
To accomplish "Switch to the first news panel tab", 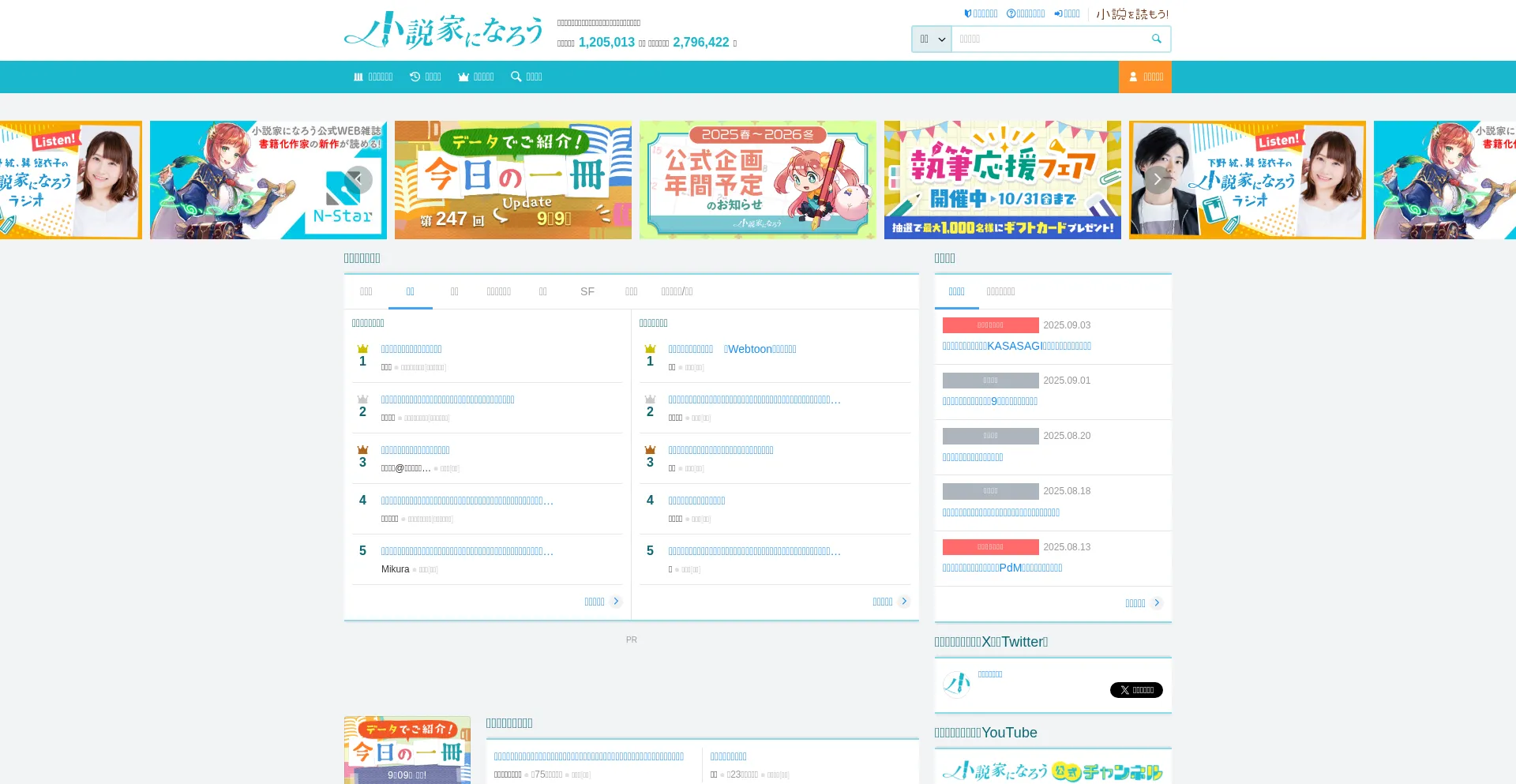I will pyautogui.click(x=957, y=291).
